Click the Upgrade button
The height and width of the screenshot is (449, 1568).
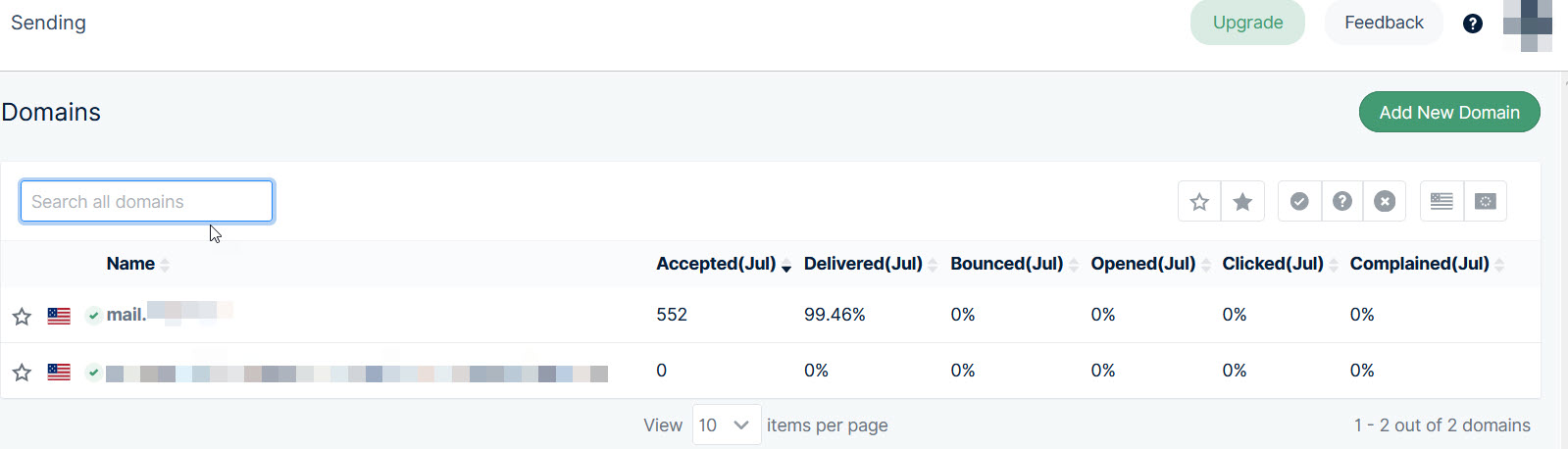(x=1247, y=23)
